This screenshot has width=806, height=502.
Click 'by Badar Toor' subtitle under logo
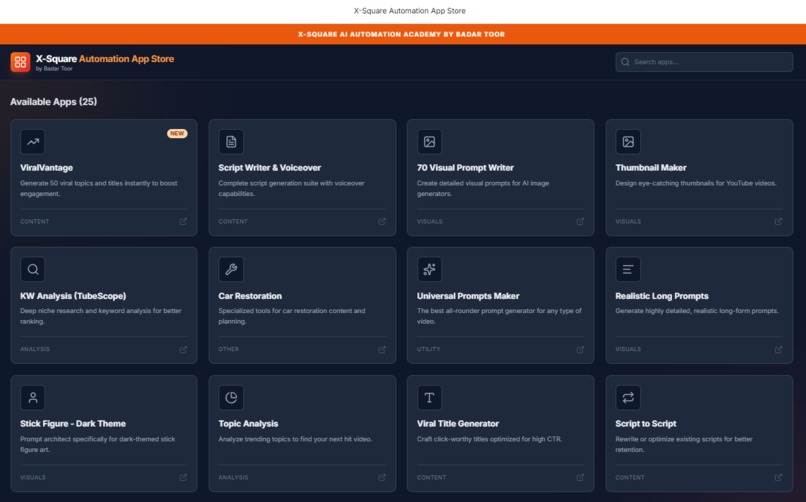pos(54,69)
